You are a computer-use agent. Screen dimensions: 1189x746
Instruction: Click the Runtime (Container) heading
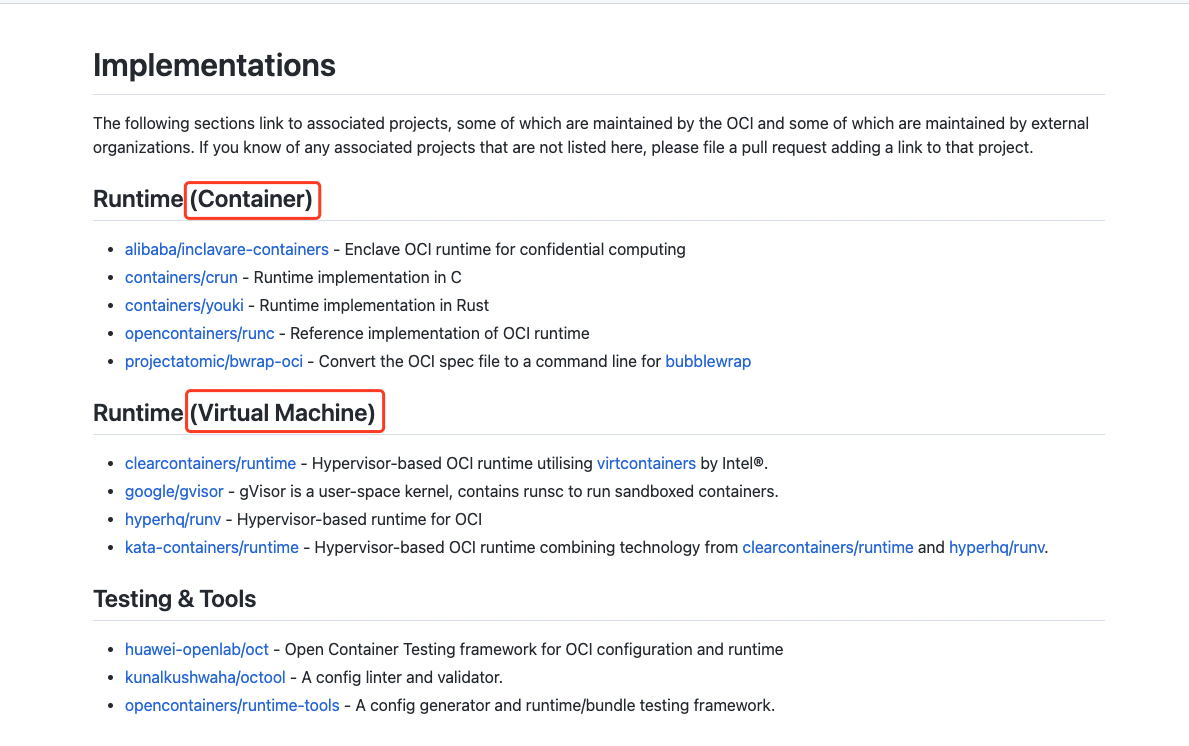202,199
